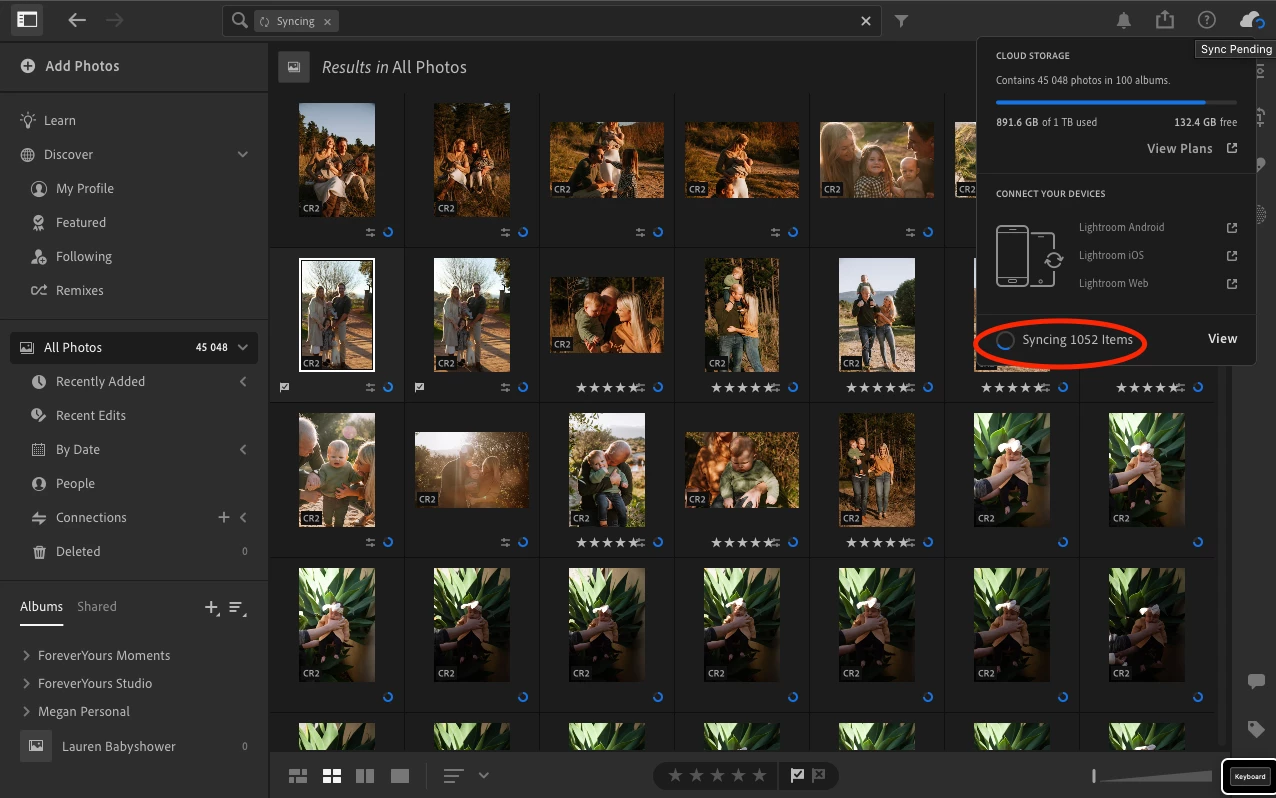Open Learn with the lightbulb icon

28,120
